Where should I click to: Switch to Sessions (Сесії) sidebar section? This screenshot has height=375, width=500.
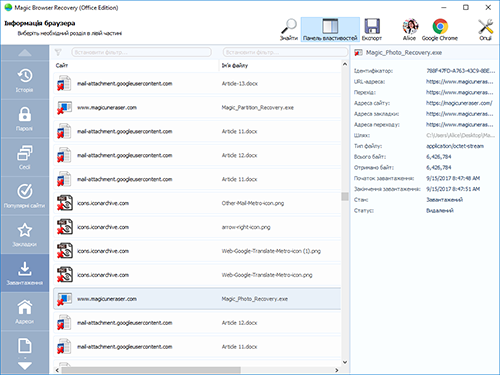(x=25, y=157)
